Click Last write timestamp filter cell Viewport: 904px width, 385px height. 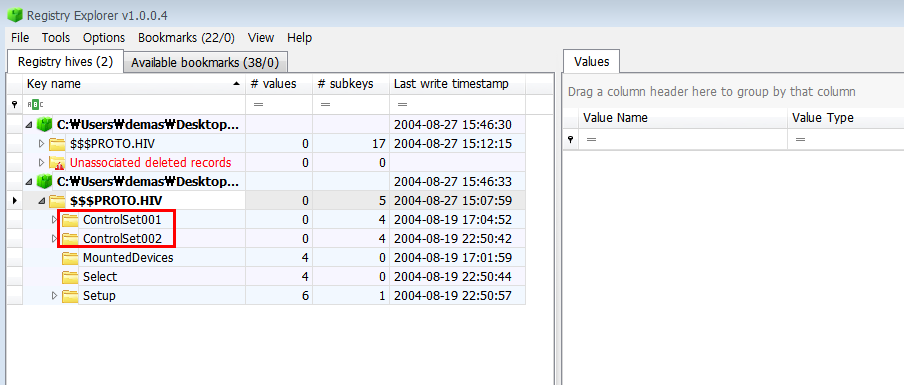[458, 104]
